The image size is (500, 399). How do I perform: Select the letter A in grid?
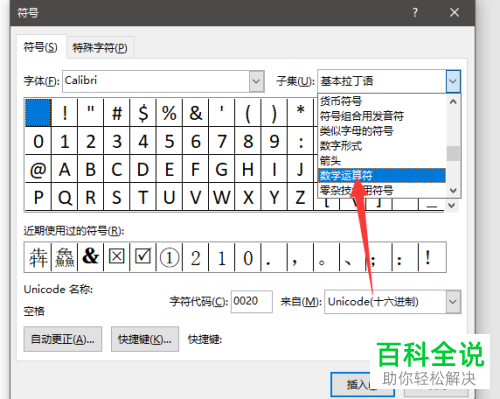click(x=65, y=169)
